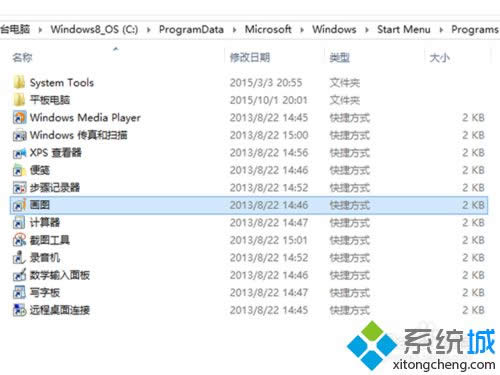Viewport: 500px width, 375px height.
Task: Expand arrow after ProgramData breadcrumb
Action: tap(234, 30)
